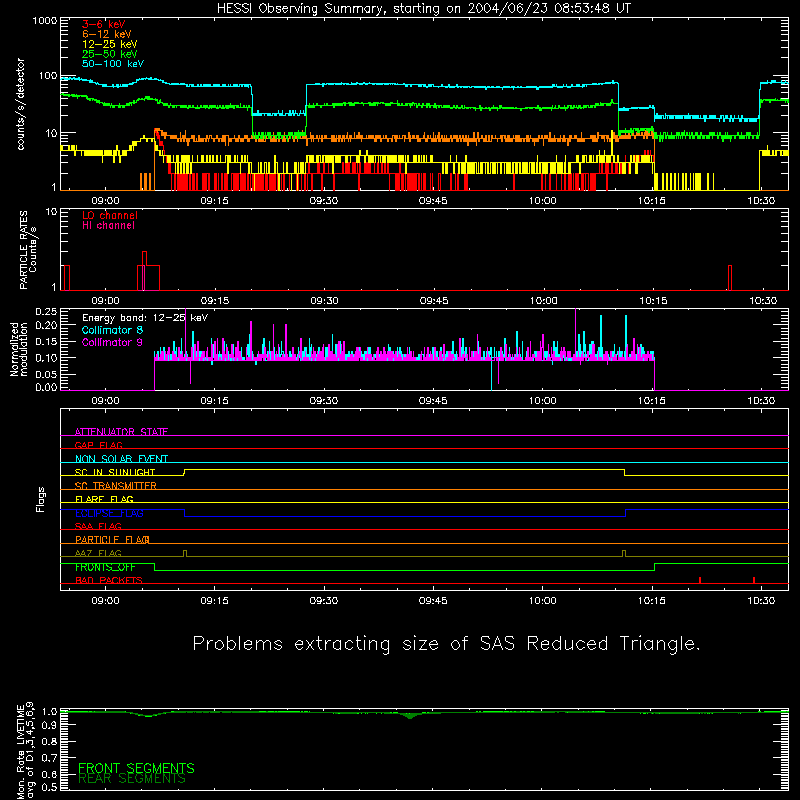
Task: Click the vertical Flags axis label
Action: [41, 499]
